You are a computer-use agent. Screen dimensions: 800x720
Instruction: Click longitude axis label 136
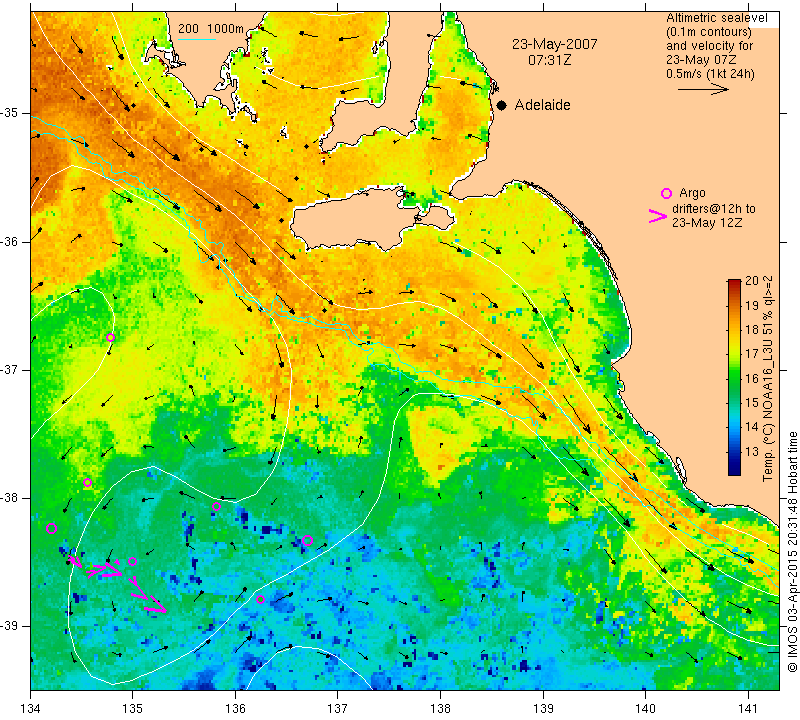coord(236,708)
